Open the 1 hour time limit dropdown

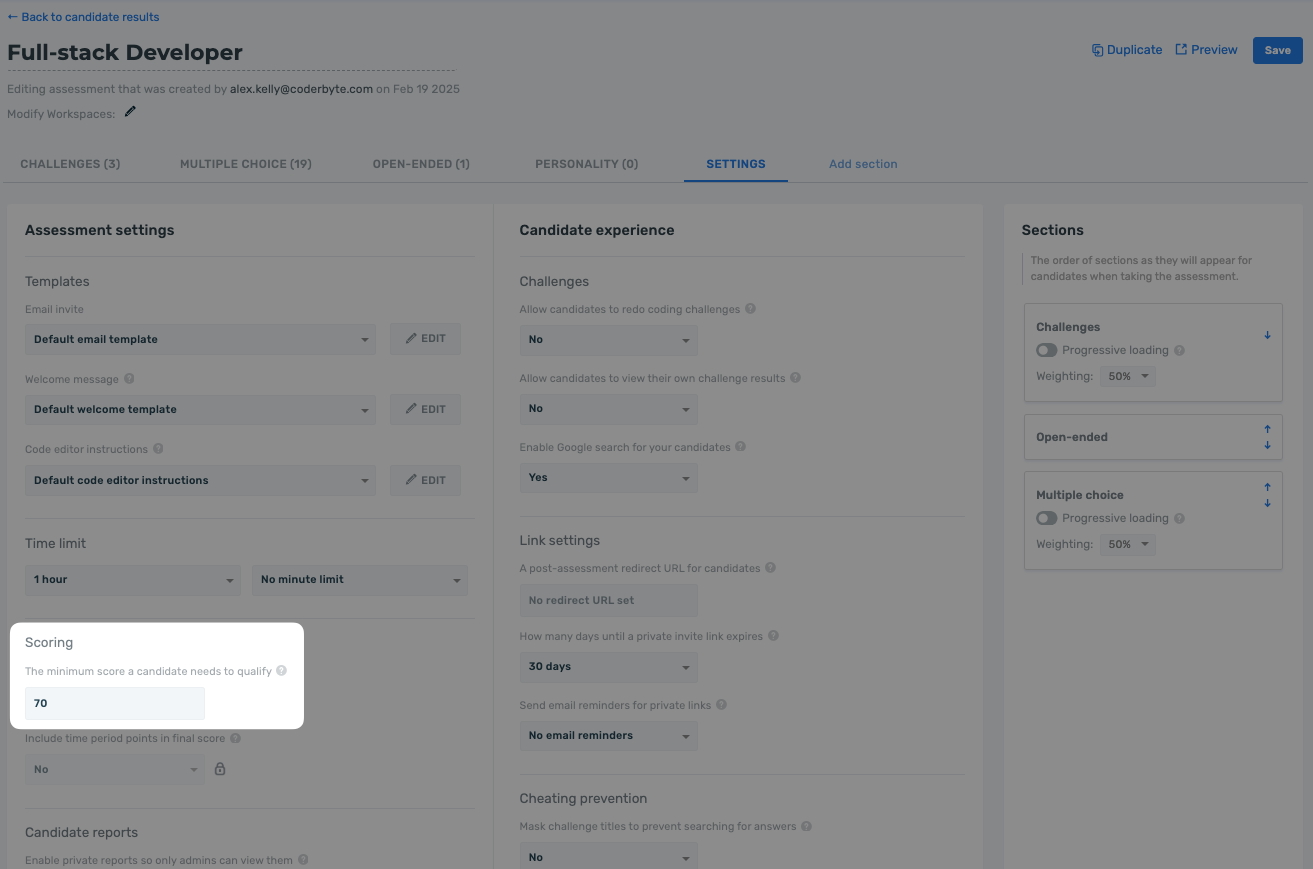[x=133, y=580]
